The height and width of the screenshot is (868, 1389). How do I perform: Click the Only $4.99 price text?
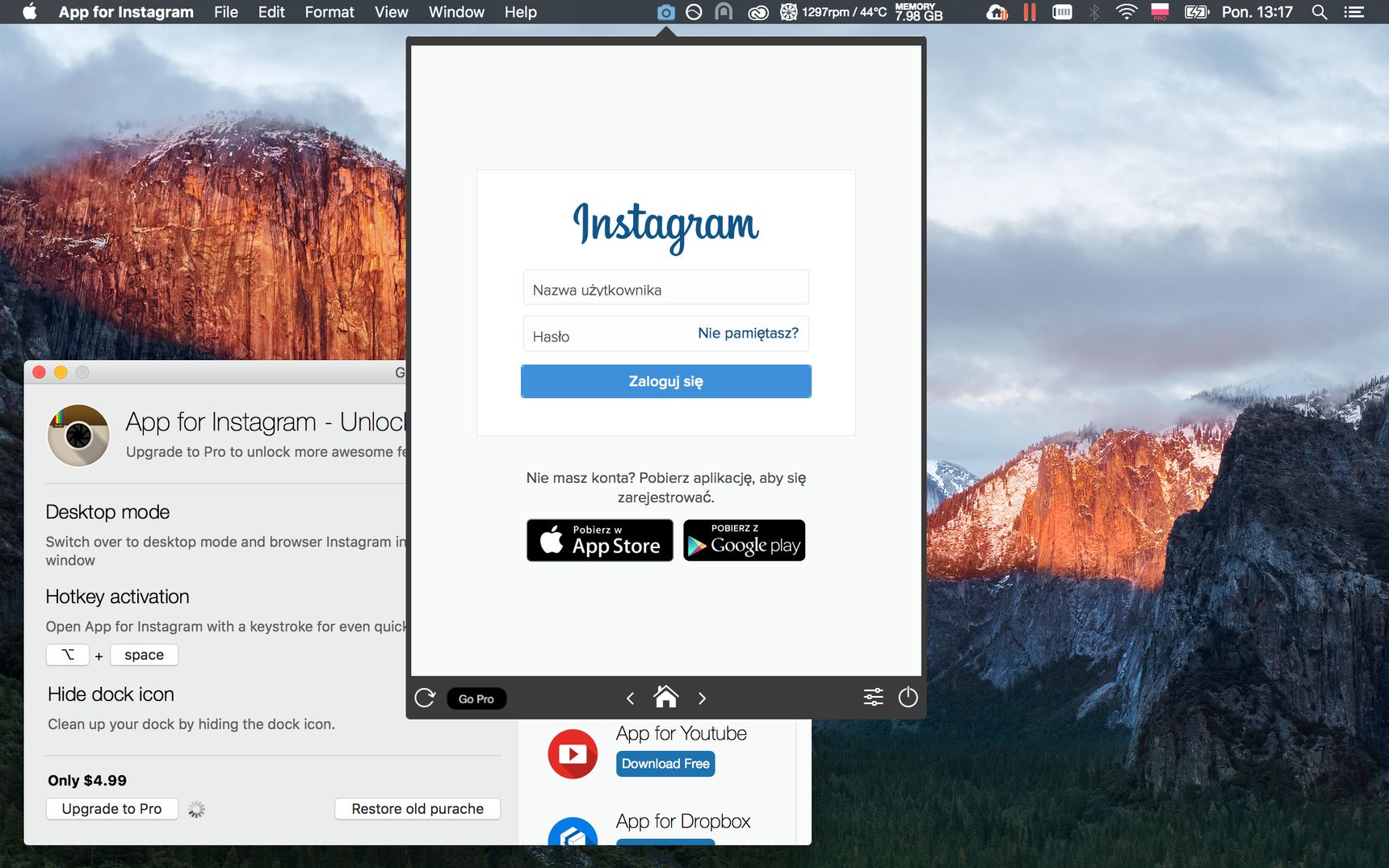click(87, 780)
